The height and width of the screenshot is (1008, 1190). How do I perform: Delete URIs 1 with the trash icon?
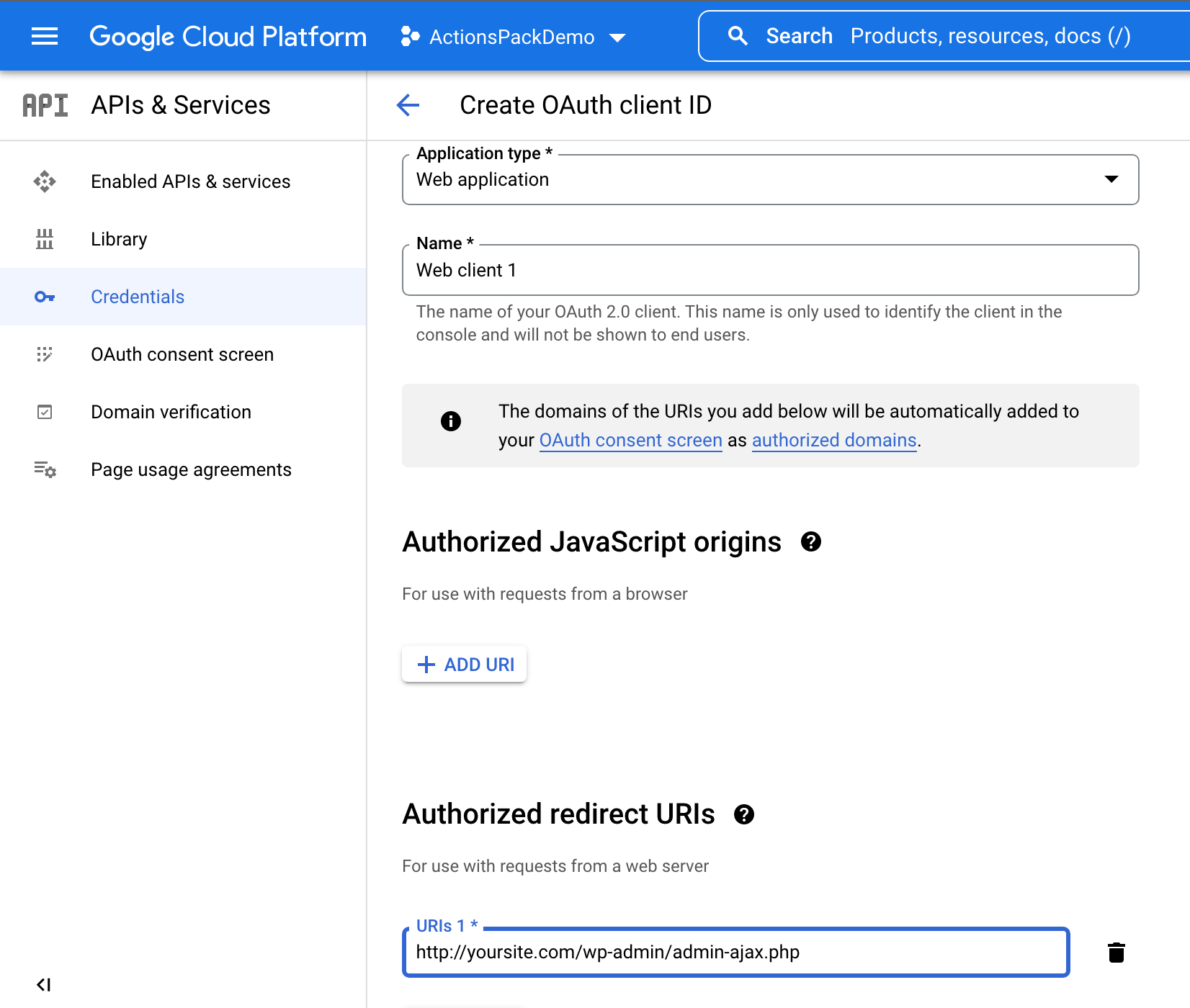point(1117,953)
